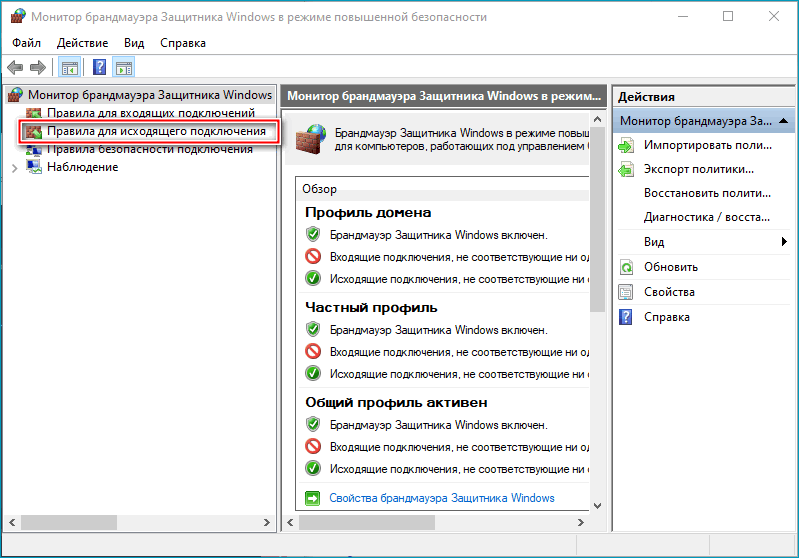Expand the Наблюдение tree node
Viewport: 799px width, 558px height.
click(x=15, y=168)
